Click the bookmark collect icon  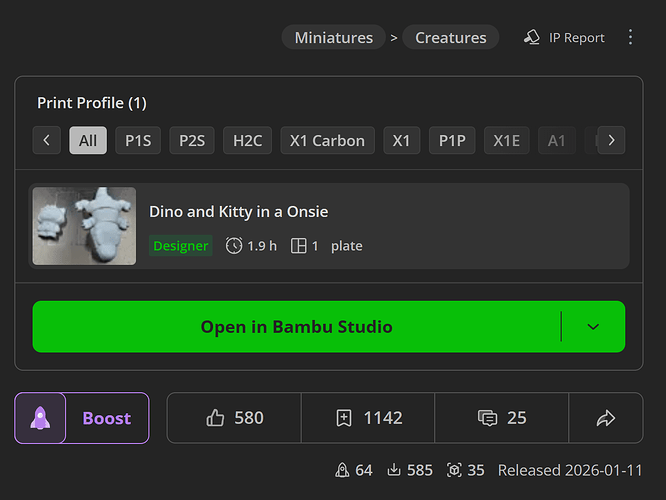344,418
